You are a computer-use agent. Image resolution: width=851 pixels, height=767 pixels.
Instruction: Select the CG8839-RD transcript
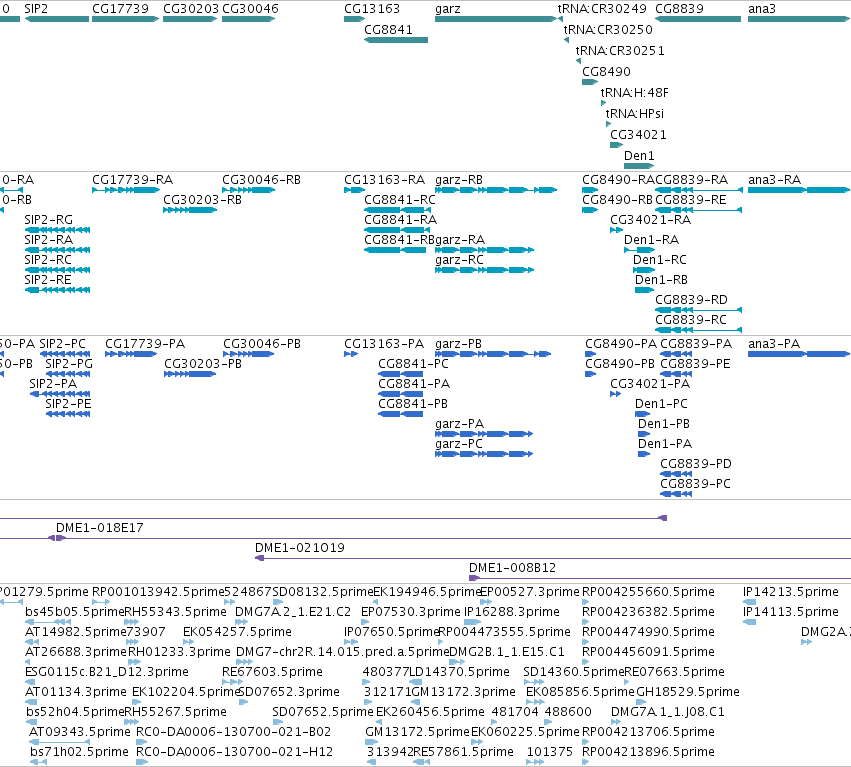point(698,310)
